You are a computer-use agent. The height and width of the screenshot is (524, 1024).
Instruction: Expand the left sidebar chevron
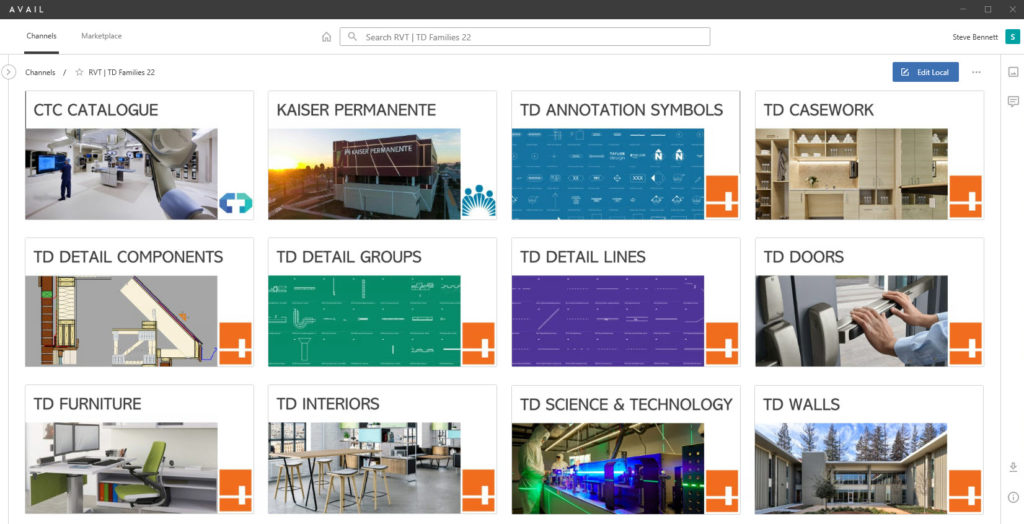[8, 72]
